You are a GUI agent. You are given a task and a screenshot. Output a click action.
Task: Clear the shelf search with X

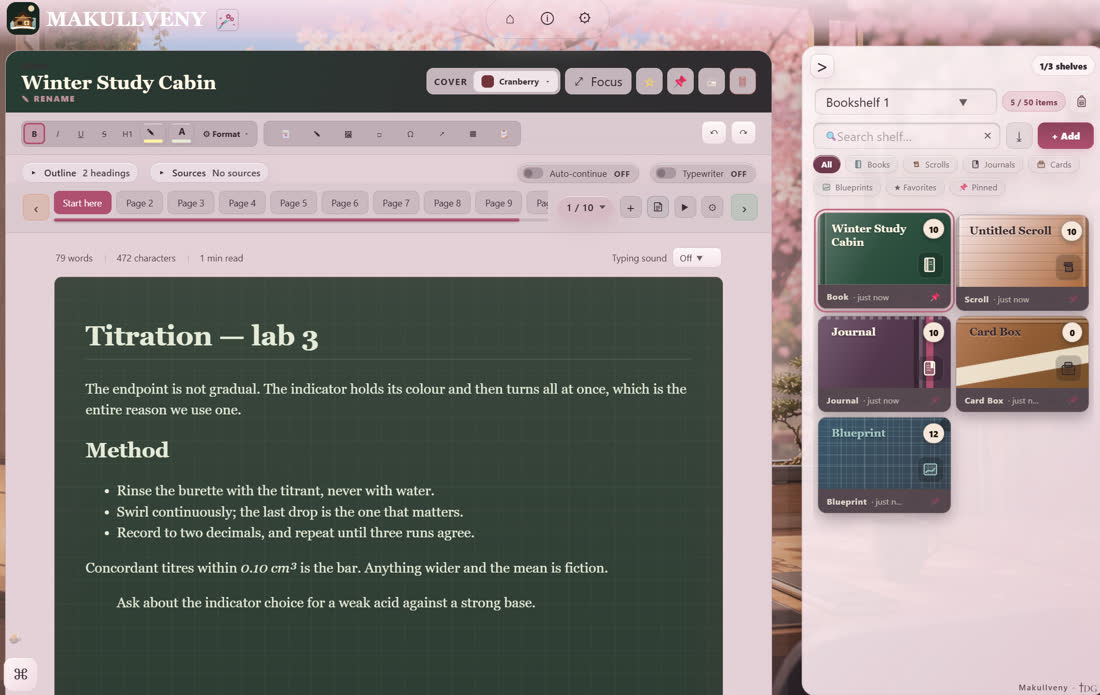[987, 136]
